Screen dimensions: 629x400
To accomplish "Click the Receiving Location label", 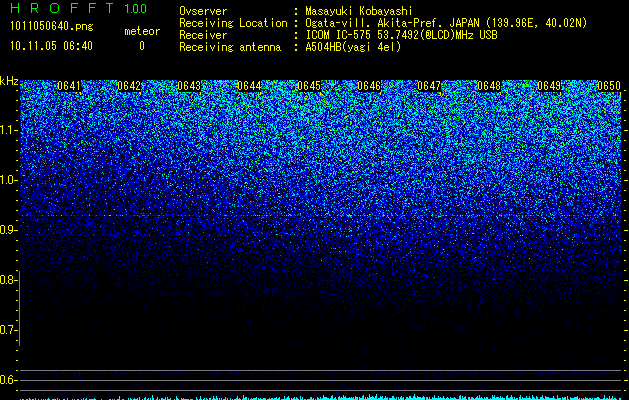I will [x=233, y=23].
